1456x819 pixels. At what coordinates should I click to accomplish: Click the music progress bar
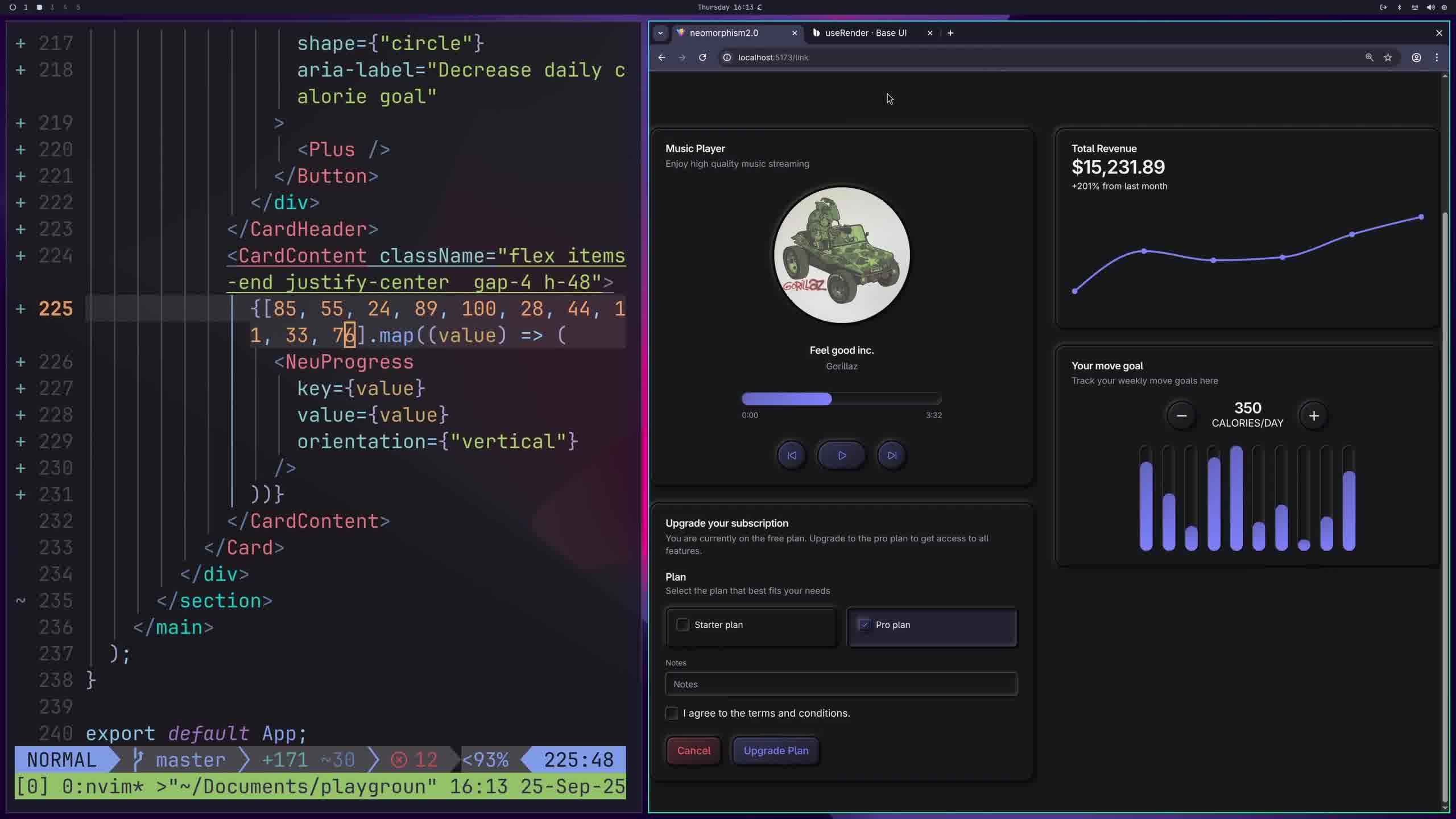pyautogui.click(x=841, y=399)
